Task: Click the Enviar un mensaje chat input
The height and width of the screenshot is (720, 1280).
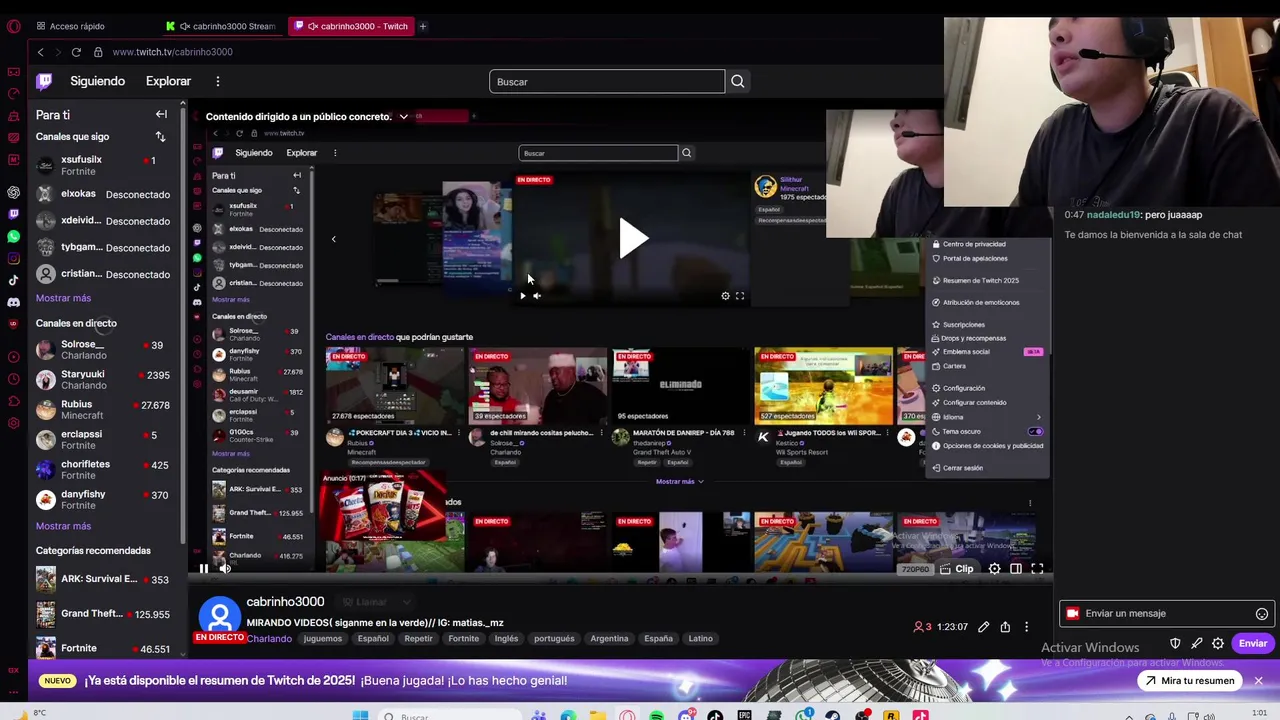Action: 1166,614
